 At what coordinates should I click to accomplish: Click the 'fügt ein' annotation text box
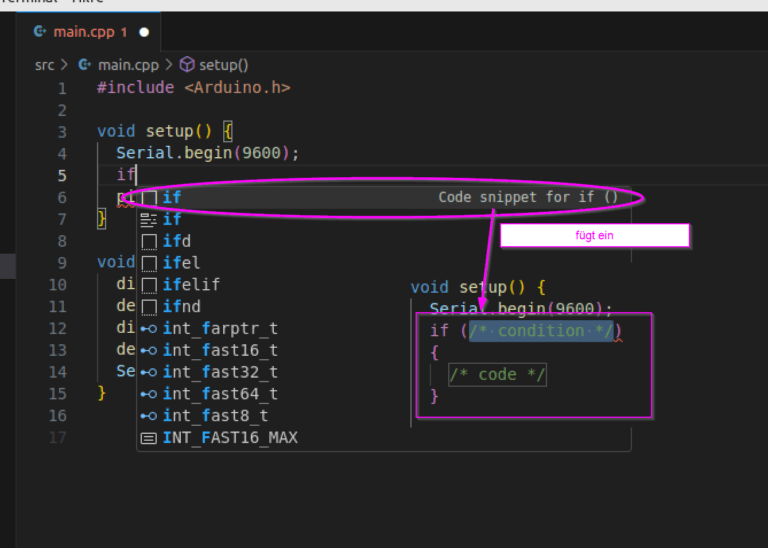tap(594, 235)
